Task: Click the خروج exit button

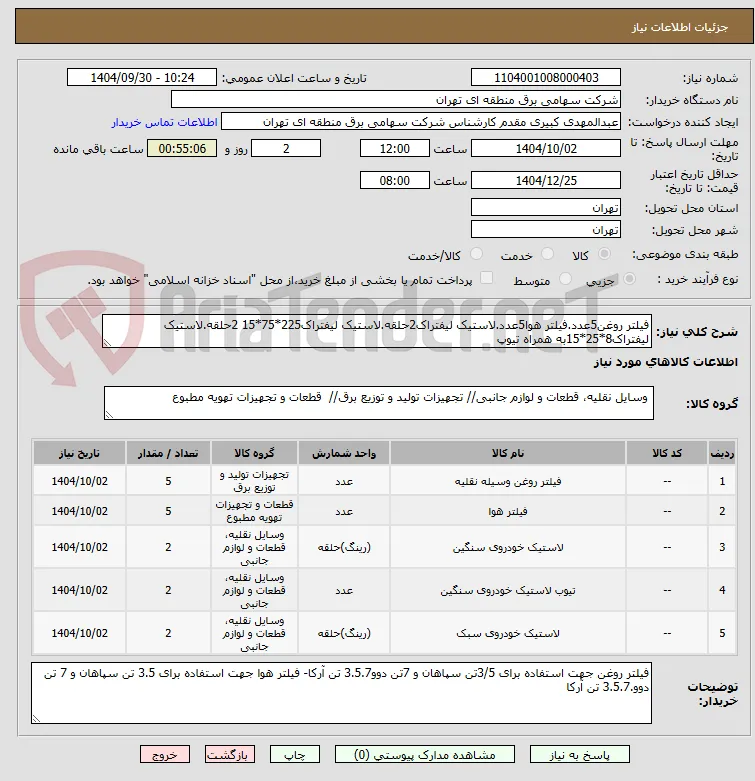Action: [165, 755]
